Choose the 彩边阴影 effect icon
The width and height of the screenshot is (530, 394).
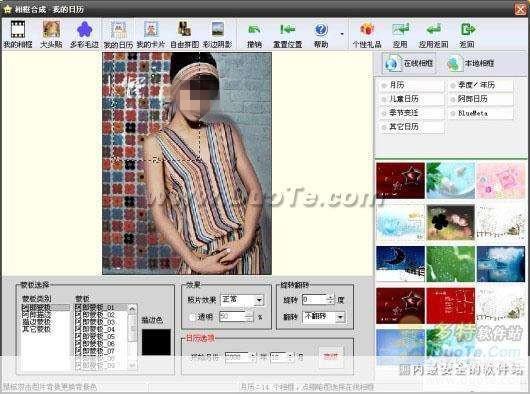(x=218, y=34)
